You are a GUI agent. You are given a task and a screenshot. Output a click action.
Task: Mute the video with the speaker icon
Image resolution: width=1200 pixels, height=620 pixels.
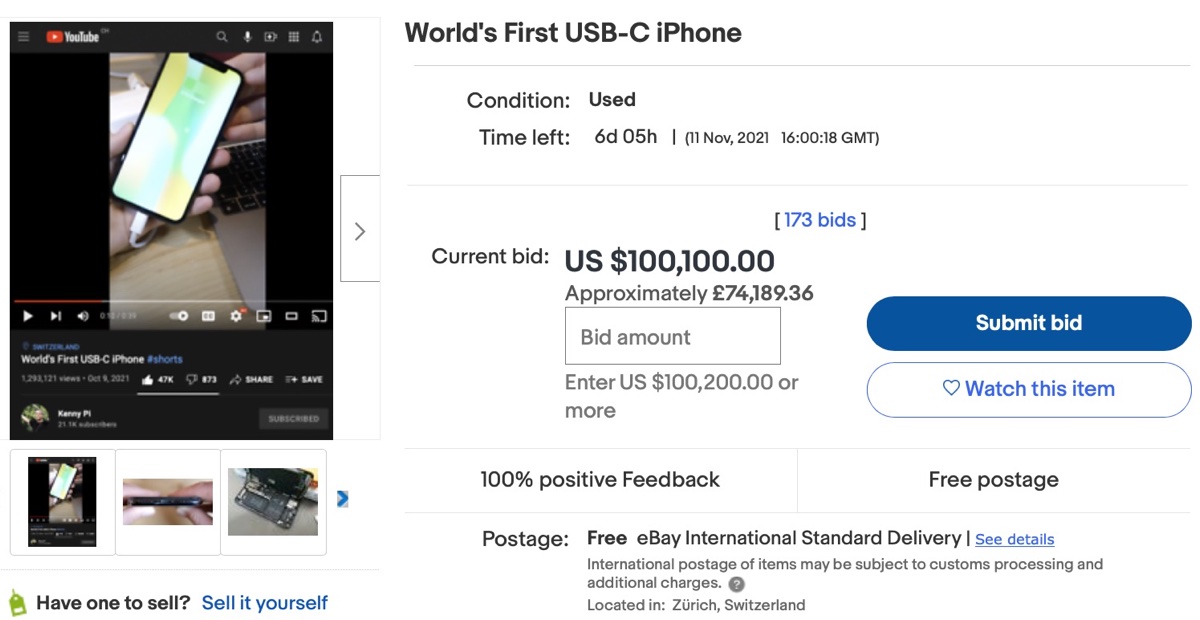pyautogui.click(x=83, y=316)
